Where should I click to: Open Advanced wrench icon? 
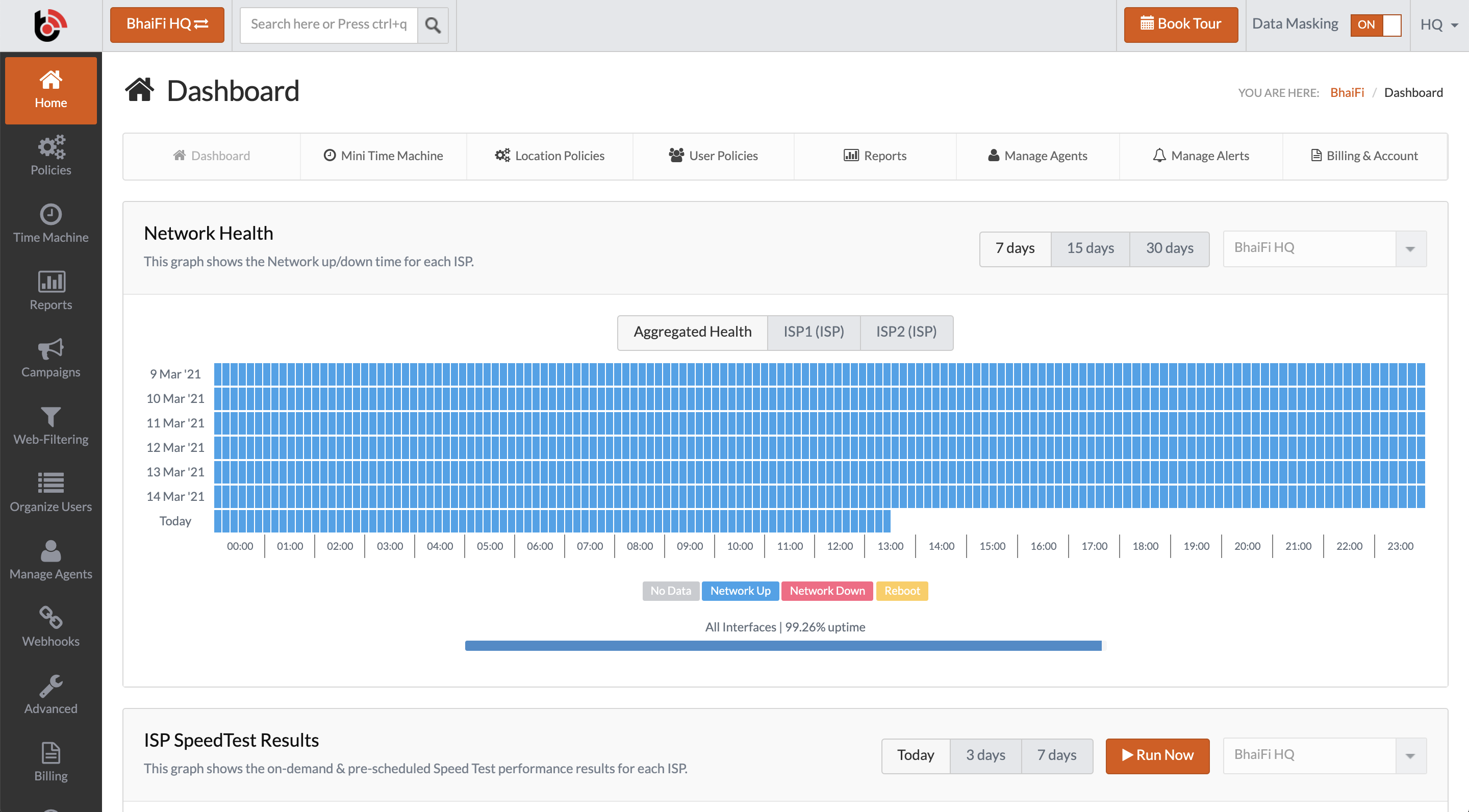coord(51,686)
